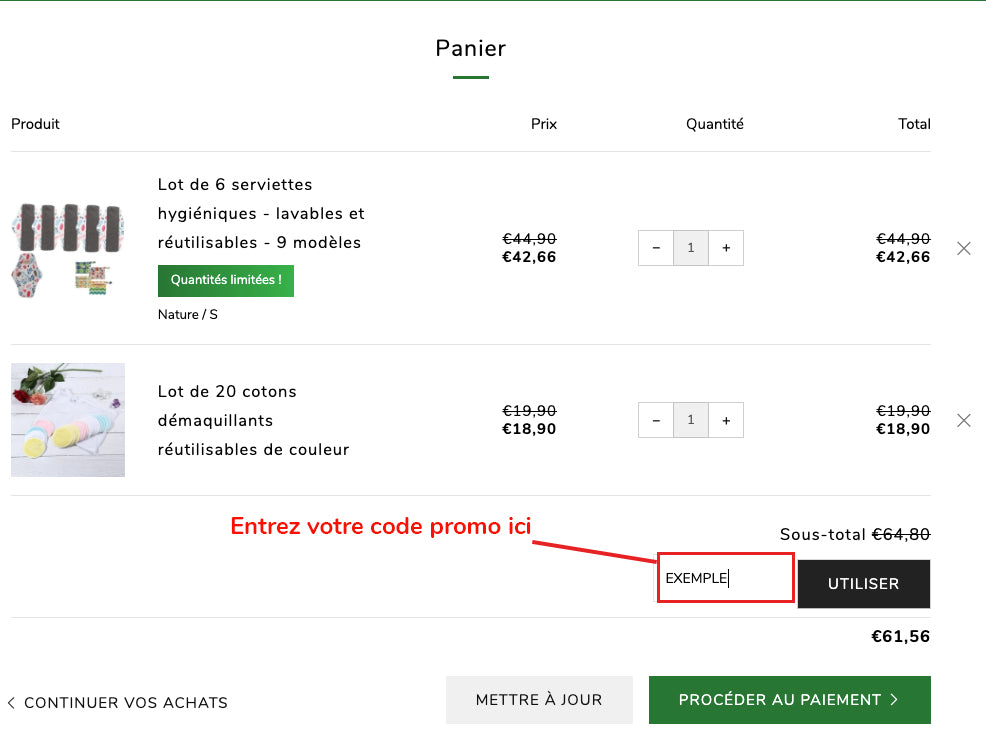Click the chevron icon next to Continuer vos achats
This screenshot has width=986, height=739.
pos(12,703)
